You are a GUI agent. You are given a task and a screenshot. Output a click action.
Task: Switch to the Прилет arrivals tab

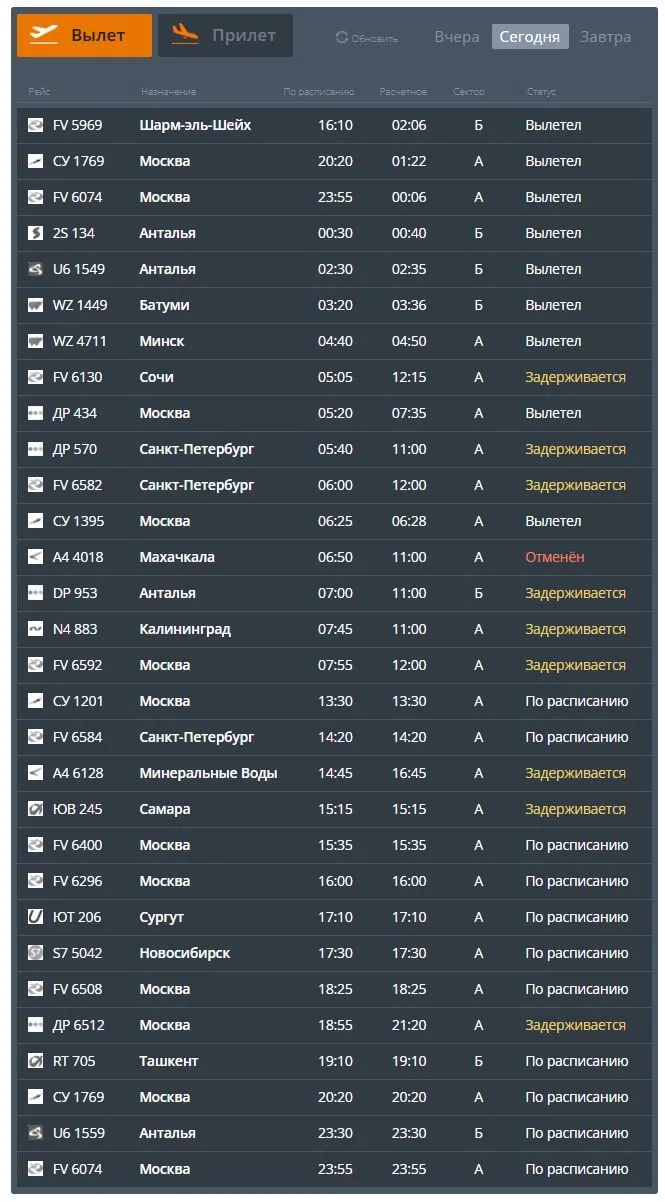click(225, 35)
